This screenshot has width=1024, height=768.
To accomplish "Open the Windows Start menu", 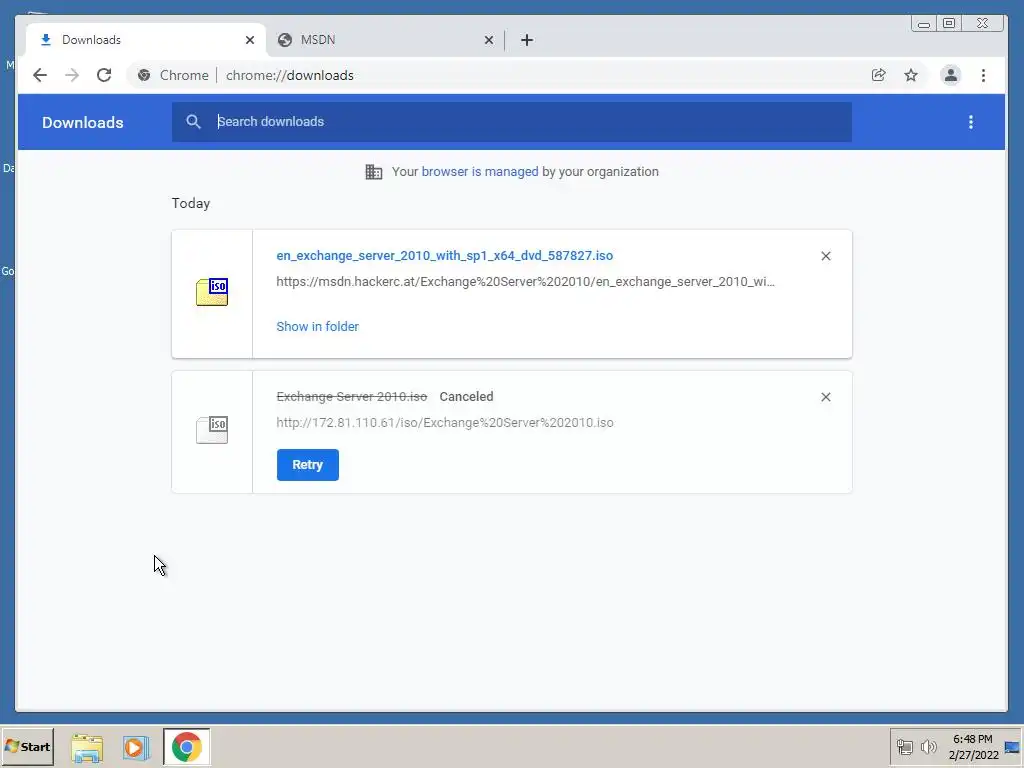I will (27, 746).
